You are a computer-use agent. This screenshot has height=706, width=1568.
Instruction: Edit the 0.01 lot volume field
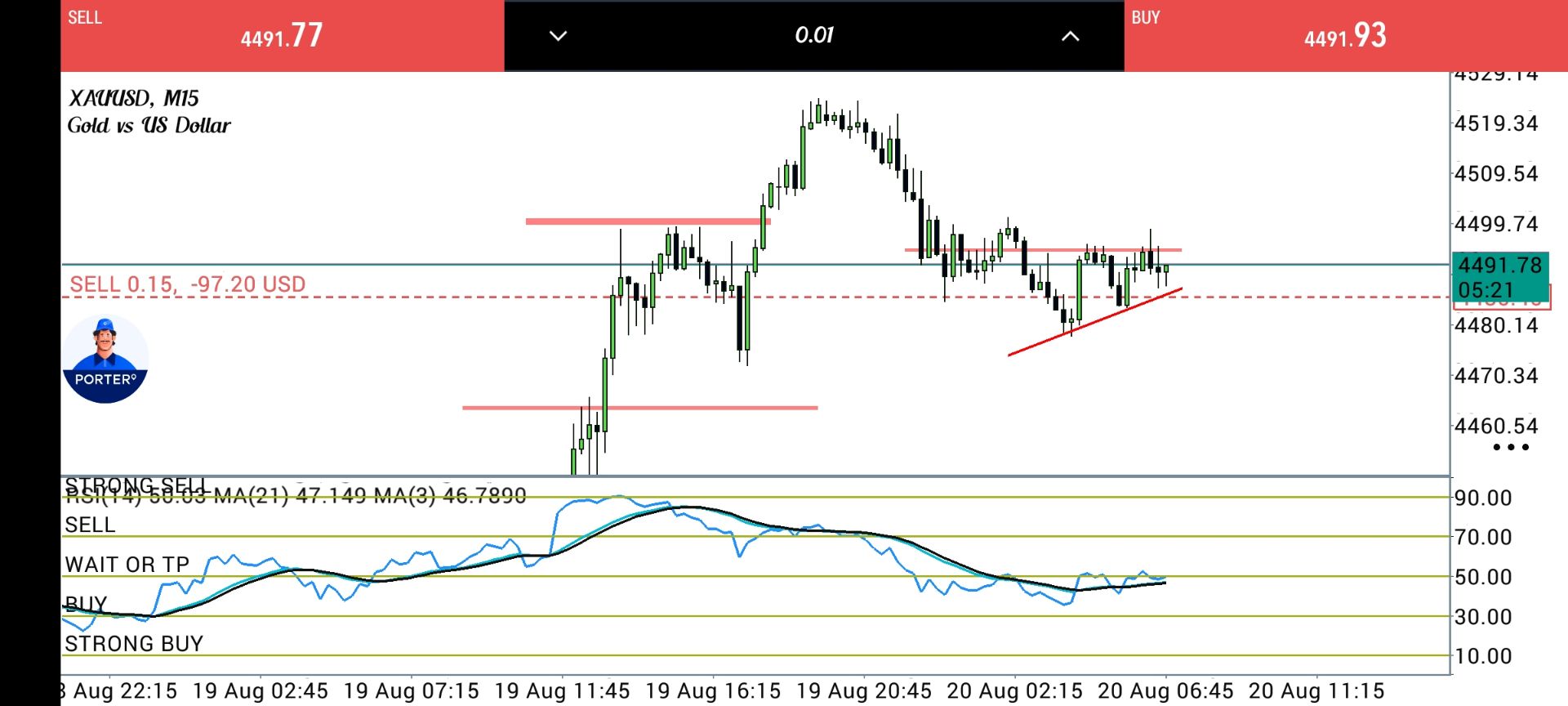click(814, 35)
